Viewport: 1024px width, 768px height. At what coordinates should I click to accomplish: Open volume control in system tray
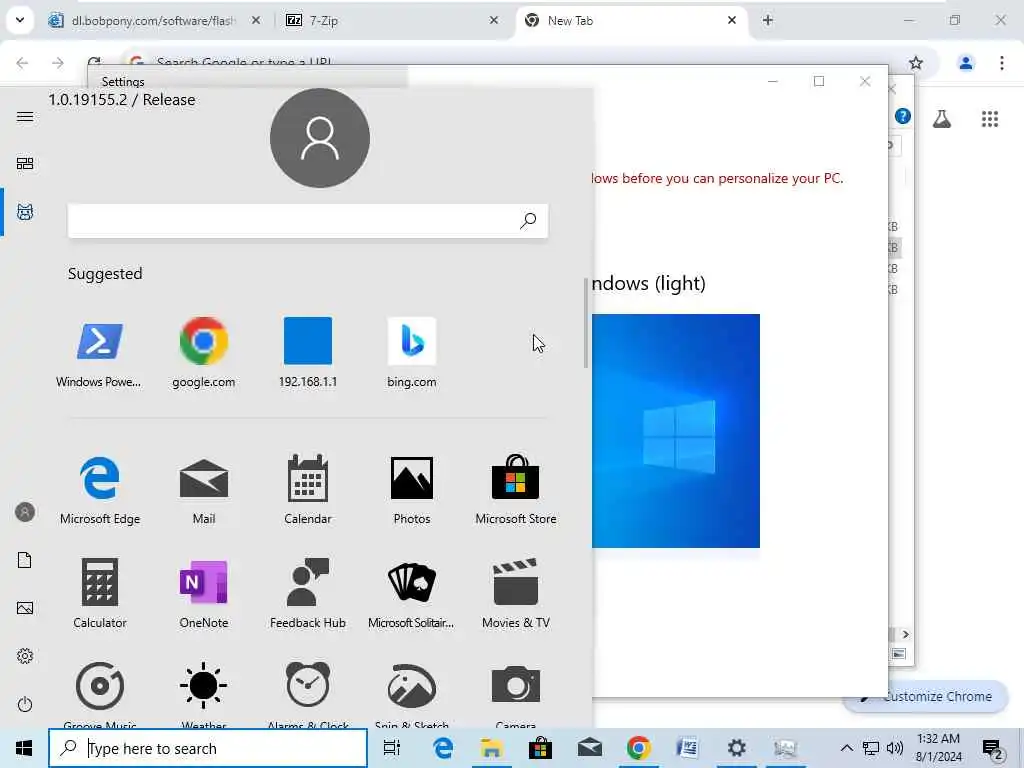tap(895, 748)
